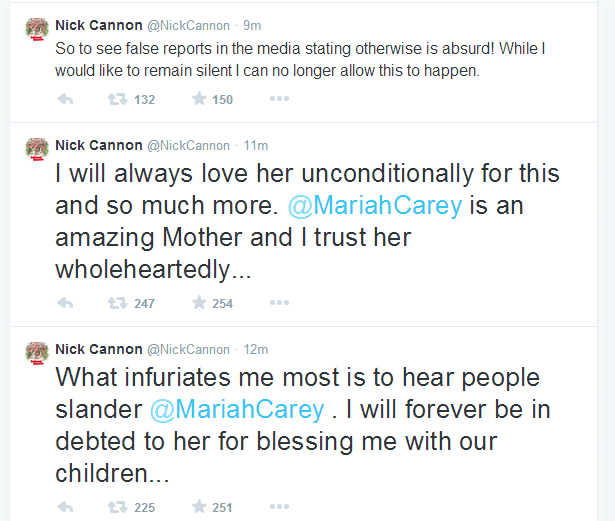615x521 pixels.
Task: Open @MariahCarey mention in slander tweet
Action: [x=238, y=409]
